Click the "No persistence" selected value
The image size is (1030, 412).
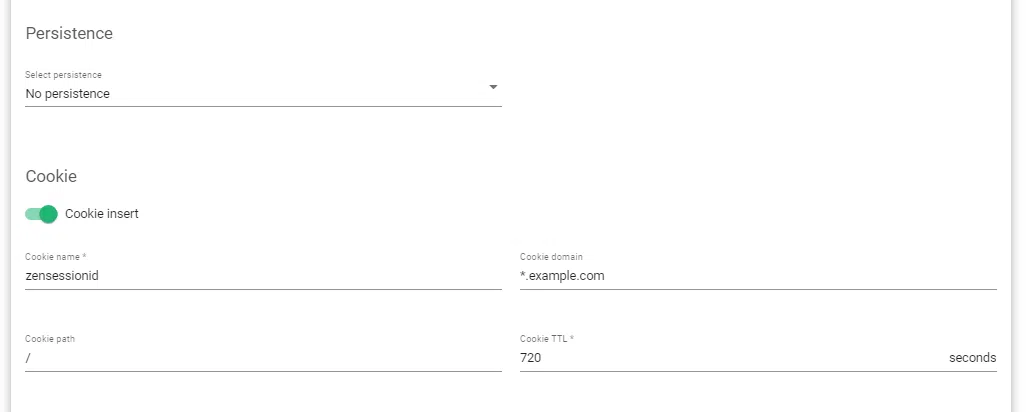68,94
